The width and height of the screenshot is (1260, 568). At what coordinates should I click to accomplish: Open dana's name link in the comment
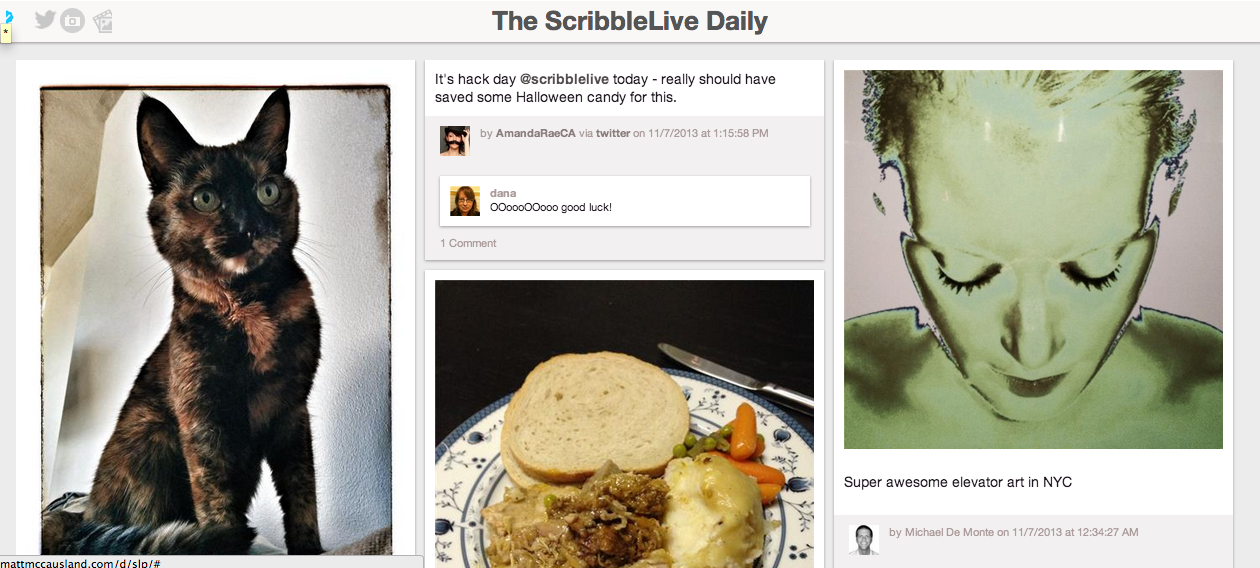tap(503, 193)
